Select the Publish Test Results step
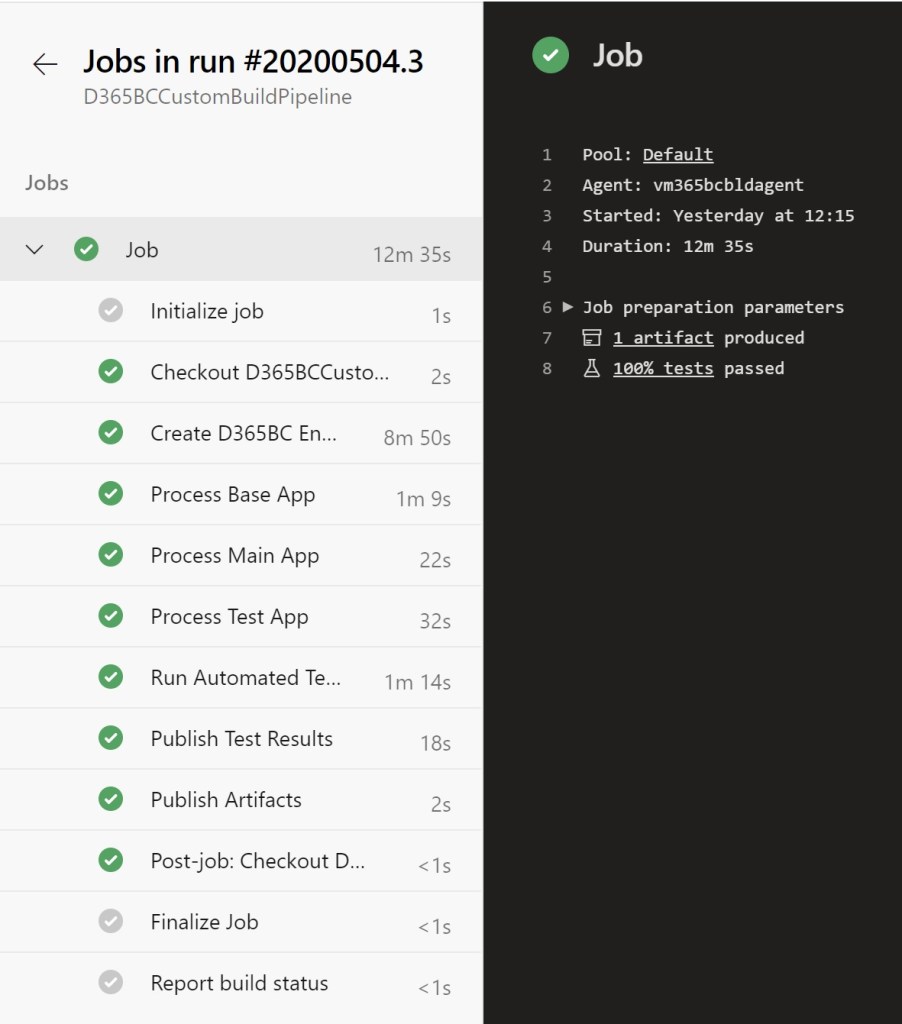This screenshot has width=902, height=1024. click(241, 739)
